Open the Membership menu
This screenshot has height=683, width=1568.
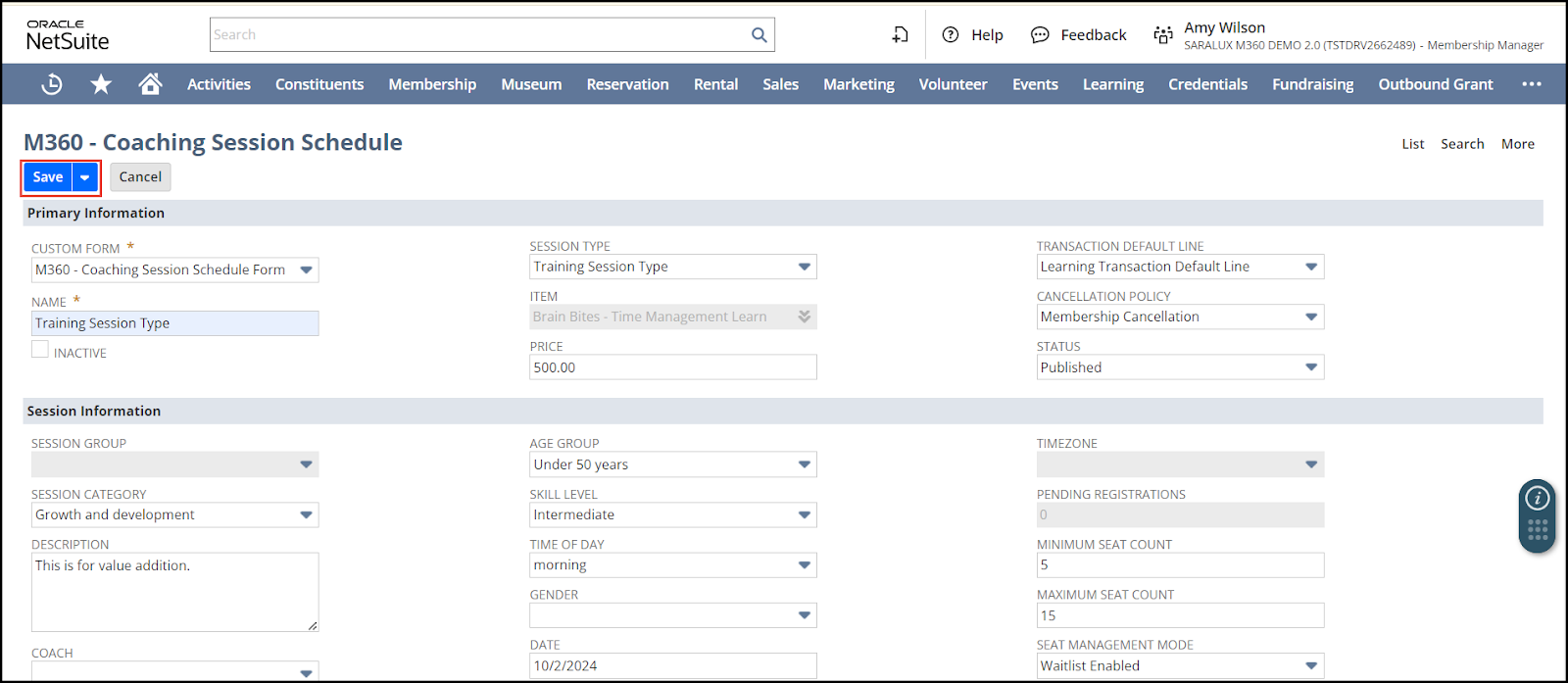[432, 84]
